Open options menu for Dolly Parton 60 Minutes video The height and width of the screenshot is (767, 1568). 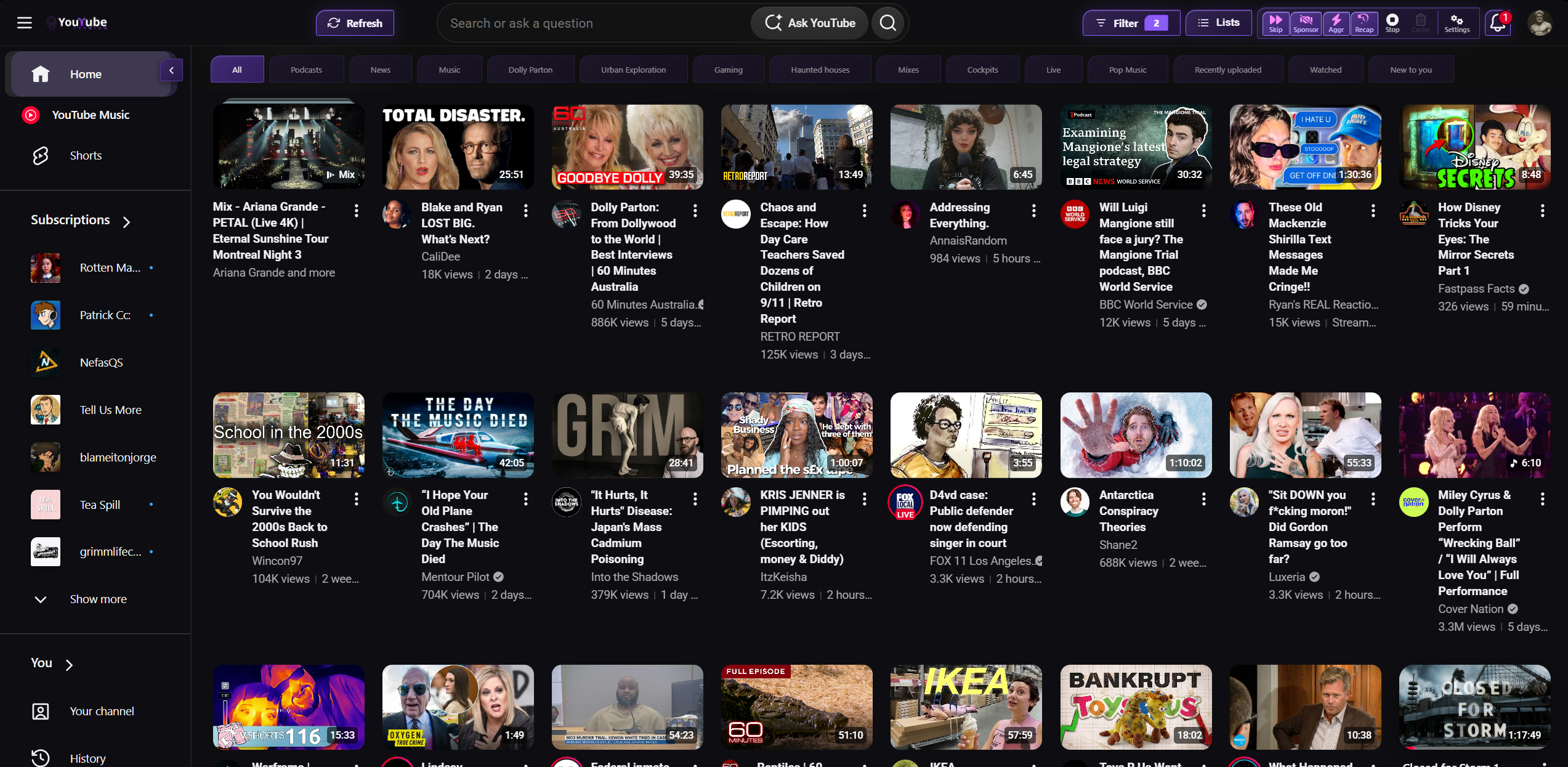[x=695, y=211]
